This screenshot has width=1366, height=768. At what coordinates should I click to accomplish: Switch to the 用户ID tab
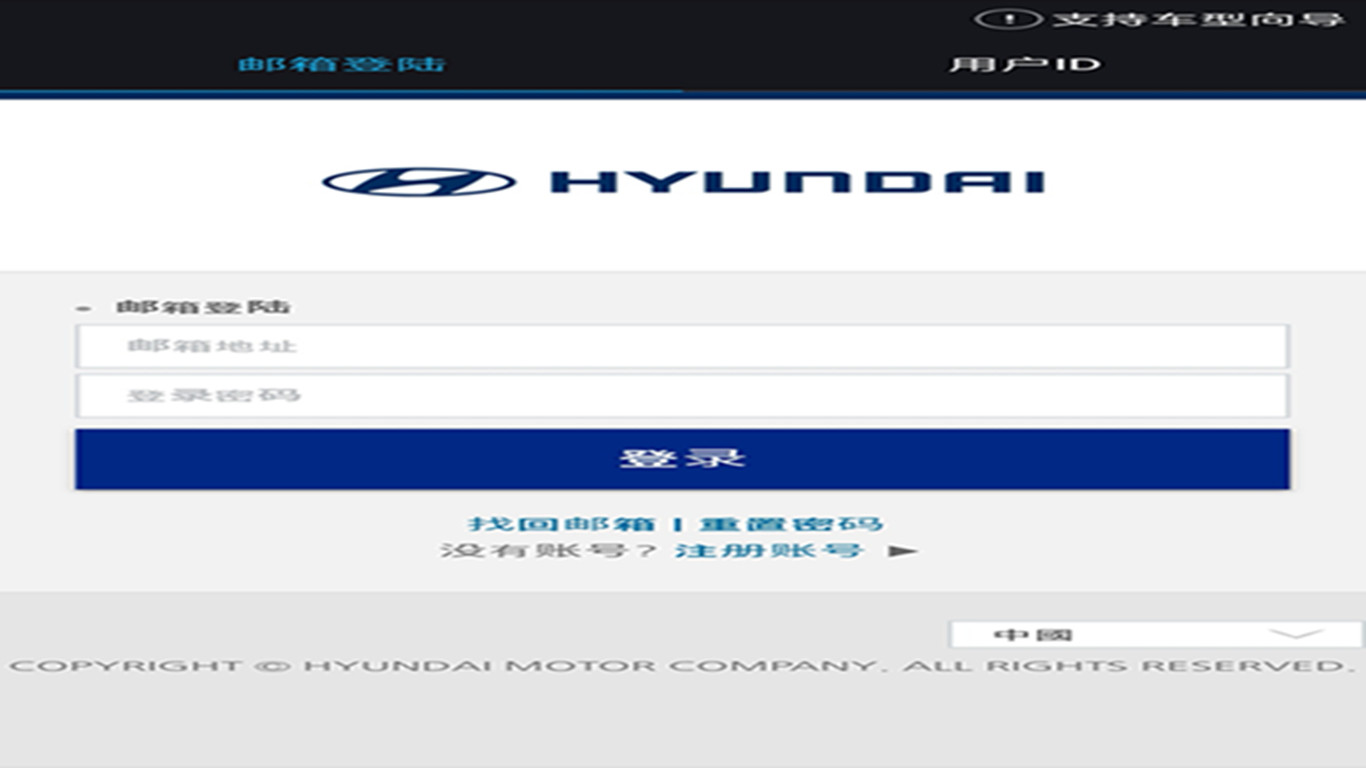[x=1024, y=64]
